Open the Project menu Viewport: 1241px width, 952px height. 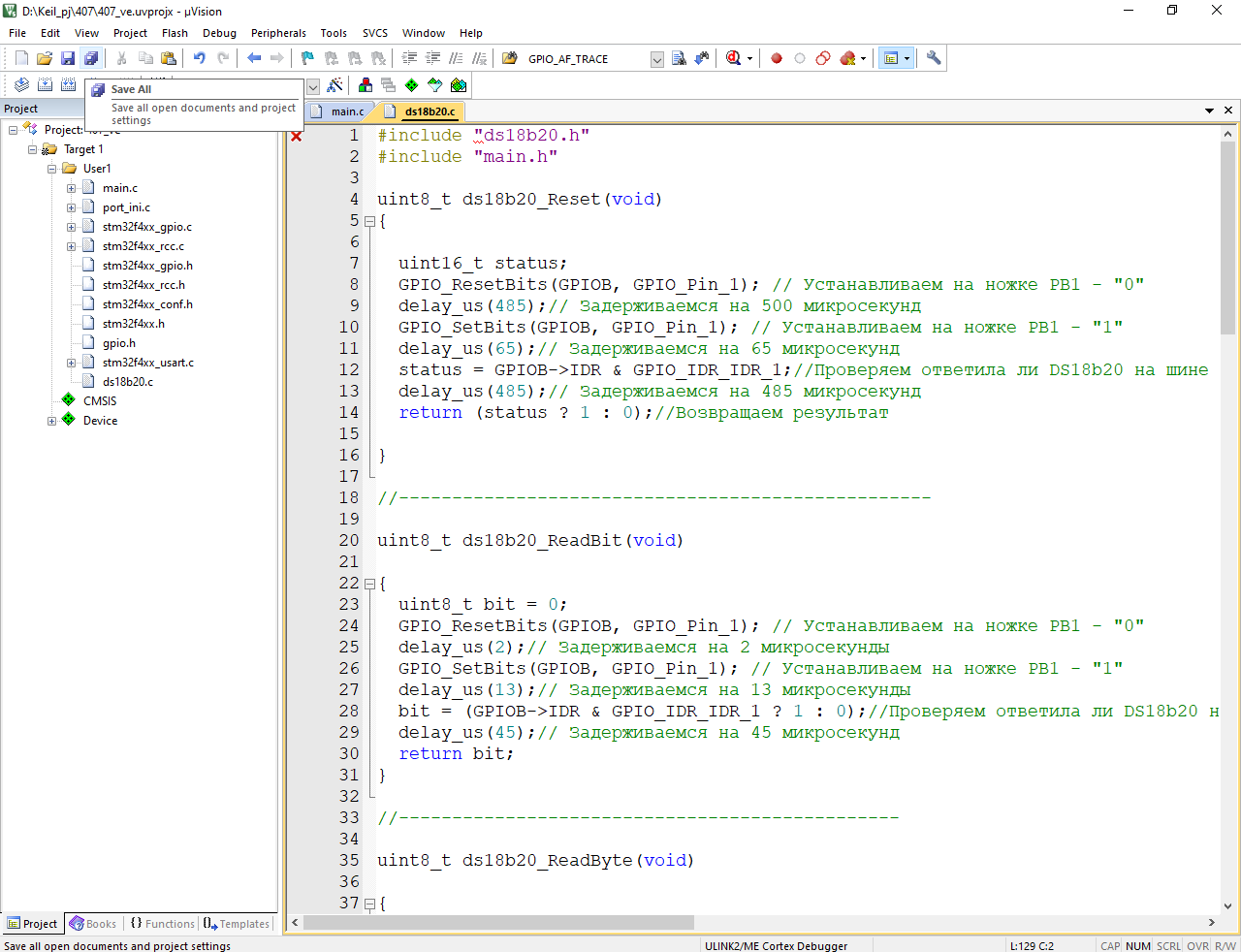(130, 33)
